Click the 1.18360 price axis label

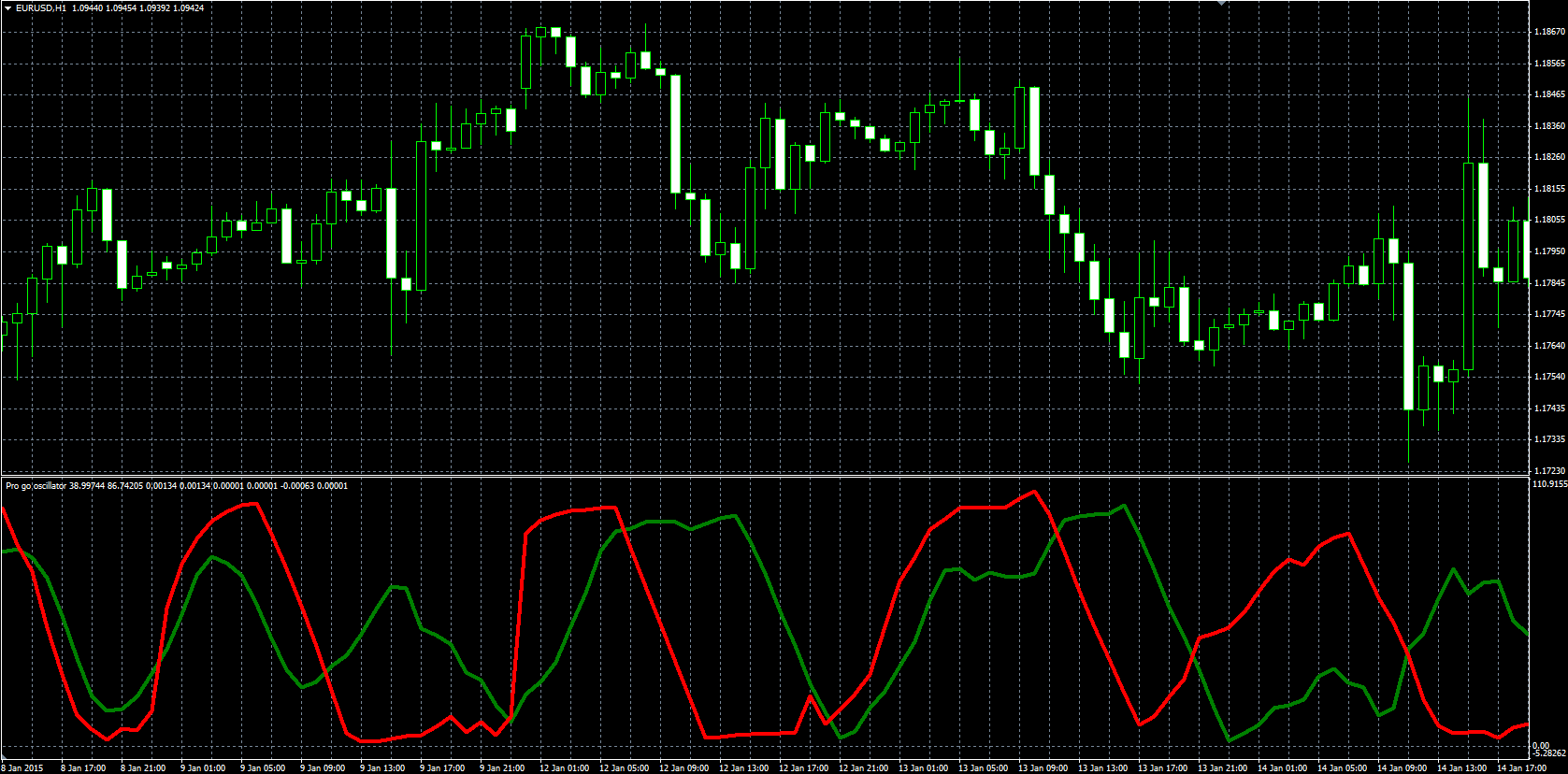click(x=1549, y=126)
